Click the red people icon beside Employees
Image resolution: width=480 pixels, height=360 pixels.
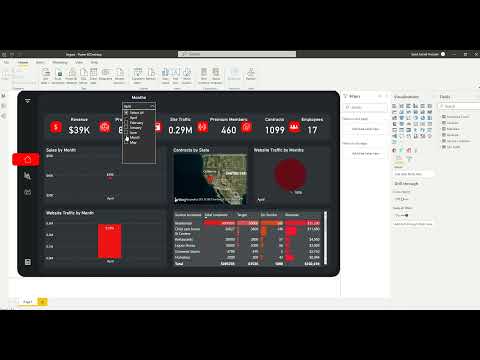pyautogui.click(x=294, y=127)
